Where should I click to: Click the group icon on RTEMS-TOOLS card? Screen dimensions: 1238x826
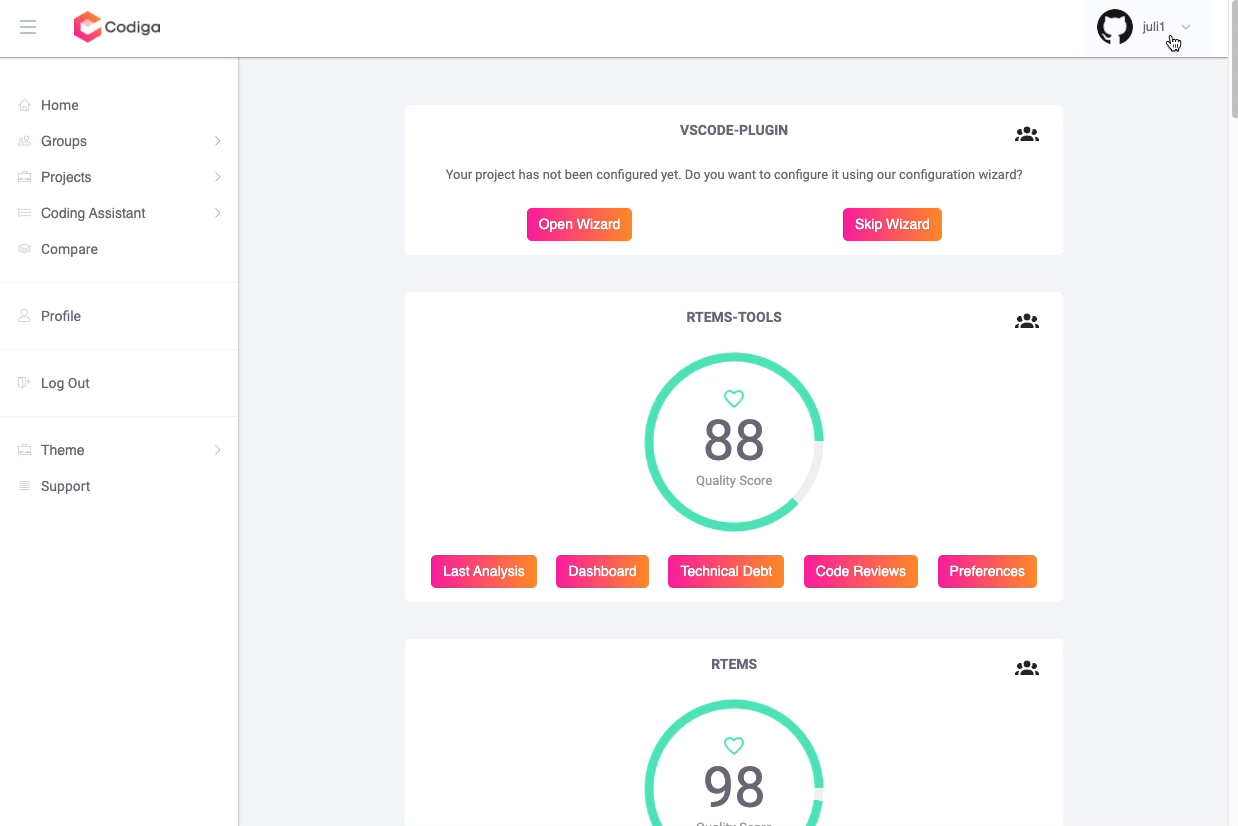tap(1027, 321)
